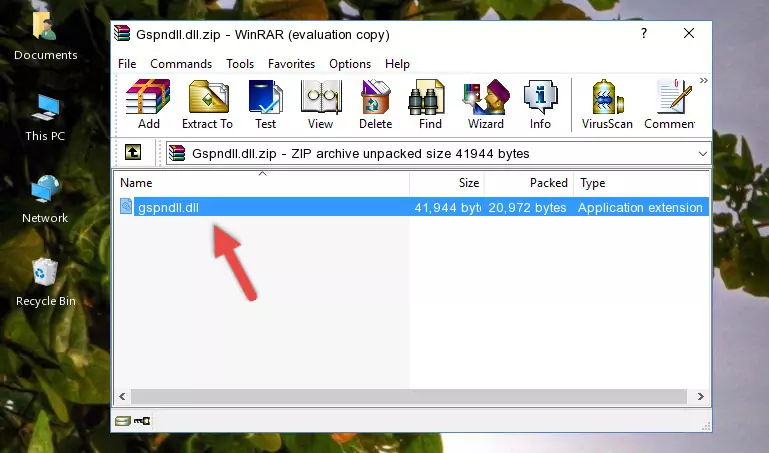Select the gspndll.dll file name
The width and height of the screenshot is (769, 453).
pyautogui.click(x=168, y=207)
